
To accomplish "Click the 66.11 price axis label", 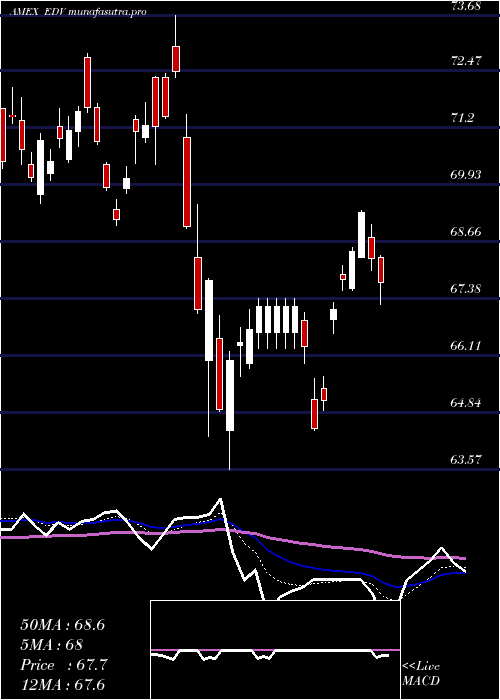I will [x=466, y=346].
